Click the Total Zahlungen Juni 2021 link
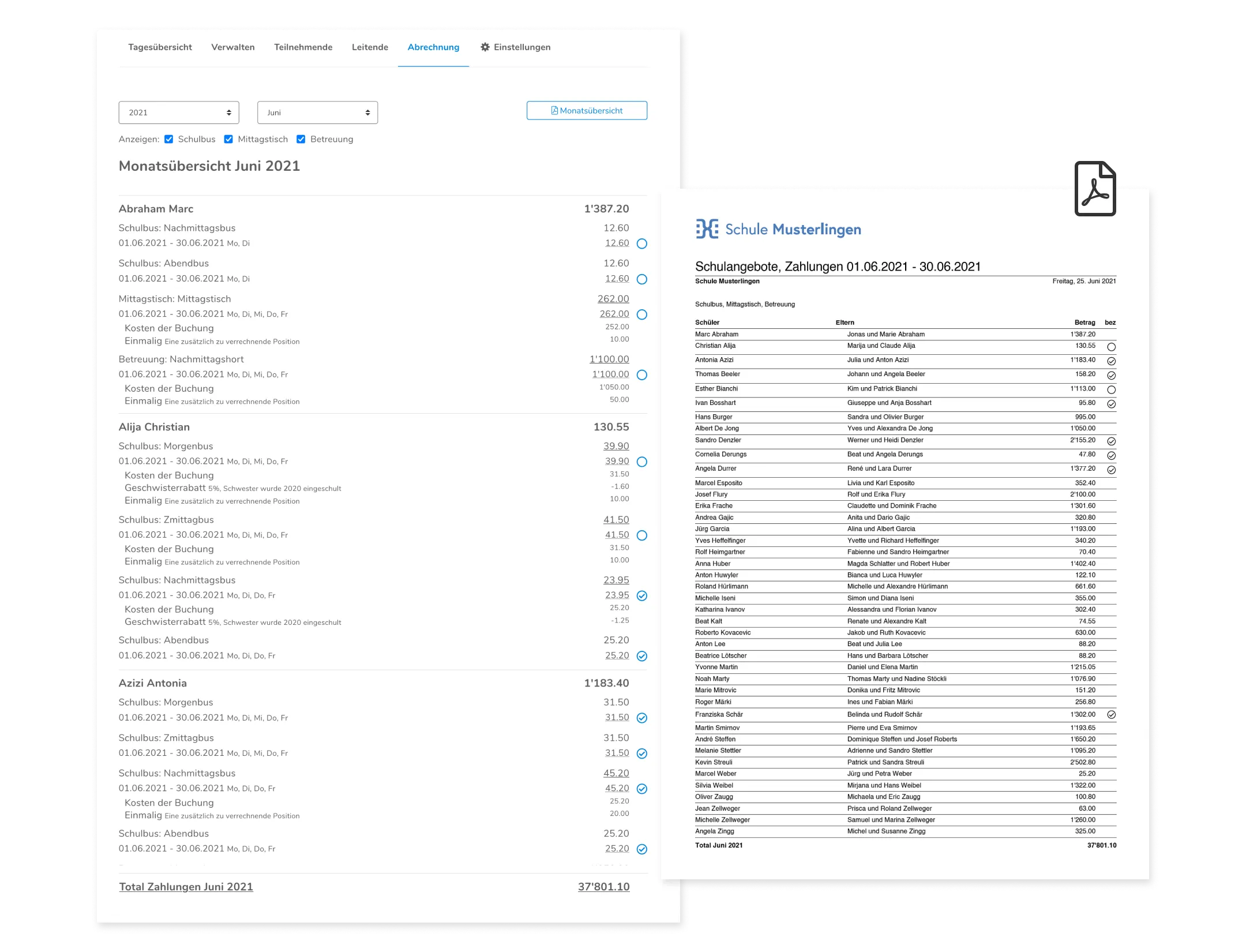Image resolution: width=1246 pixels, height=952 pixels. 186,887
